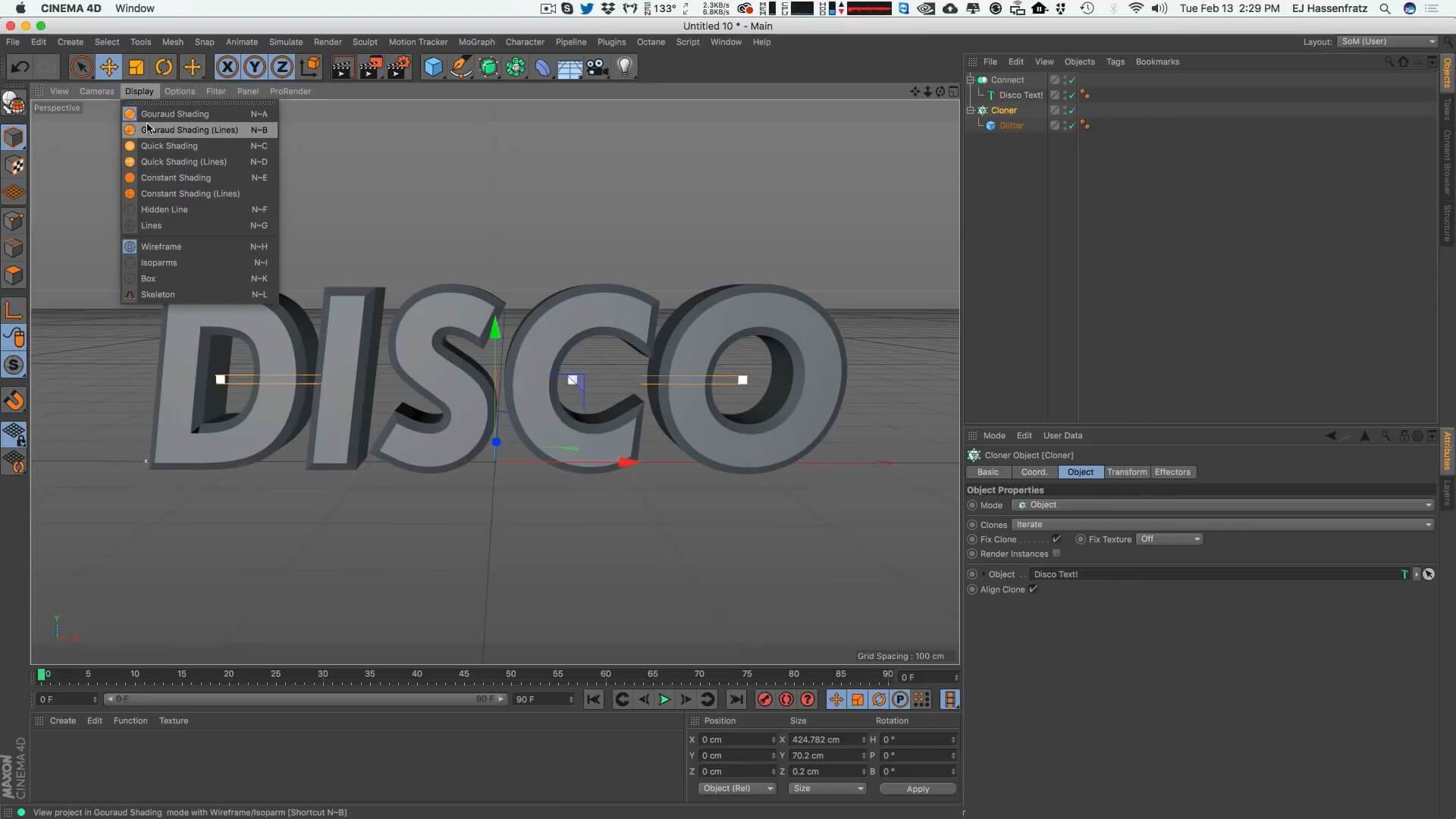Click the Render to Picture Viewer icon

[x=370, y=67]
